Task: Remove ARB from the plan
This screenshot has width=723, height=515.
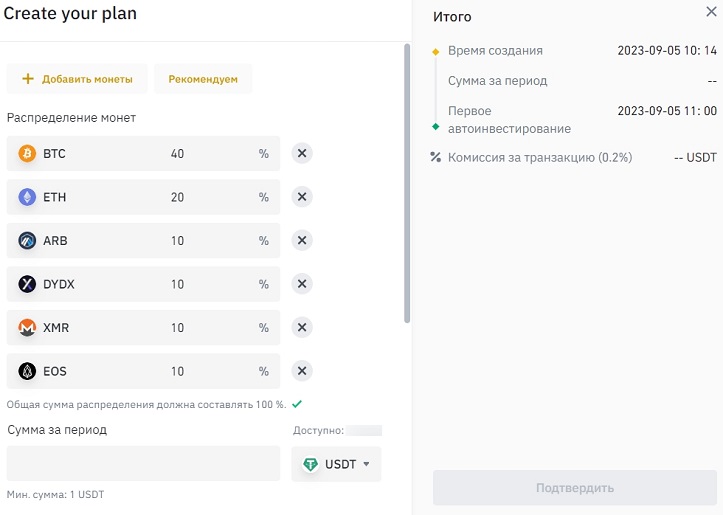Action: [x=302, y=241]
